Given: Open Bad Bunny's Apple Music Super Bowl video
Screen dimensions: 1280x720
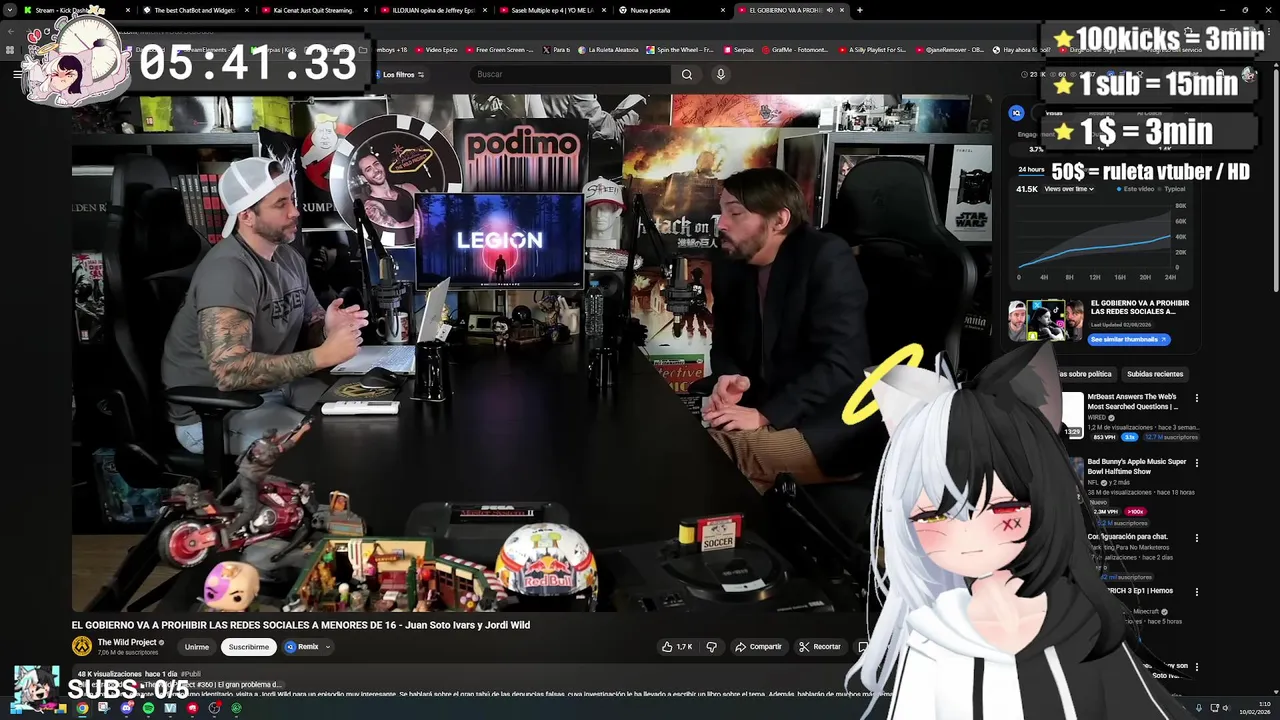Looking at the screenshot, I should click(x=1137, y=467).
